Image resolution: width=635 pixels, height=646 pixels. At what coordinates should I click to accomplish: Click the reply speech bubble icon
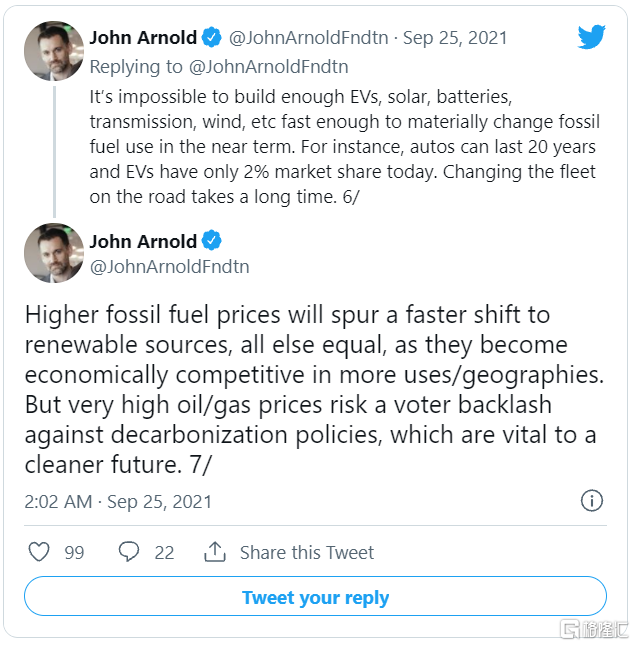[x=129, y=552]
